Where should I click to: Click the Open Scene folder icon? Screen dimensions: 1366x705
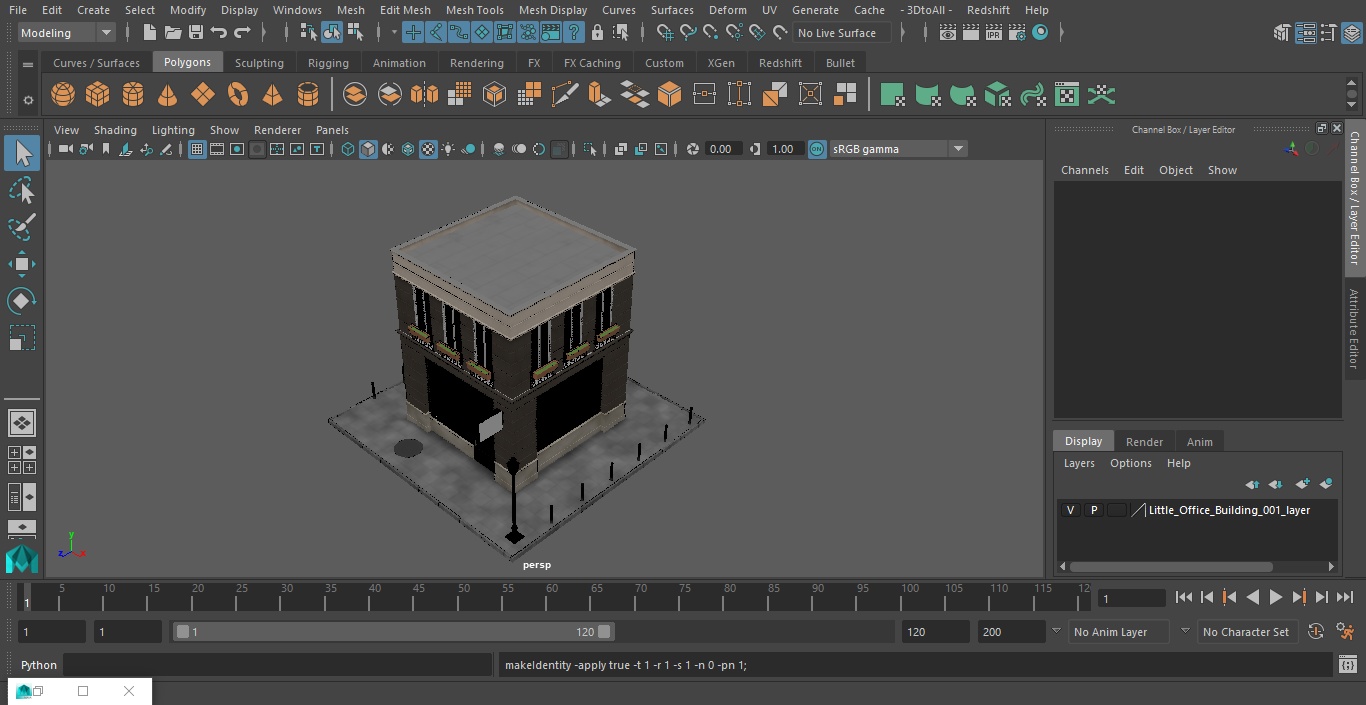coord(173,32)
